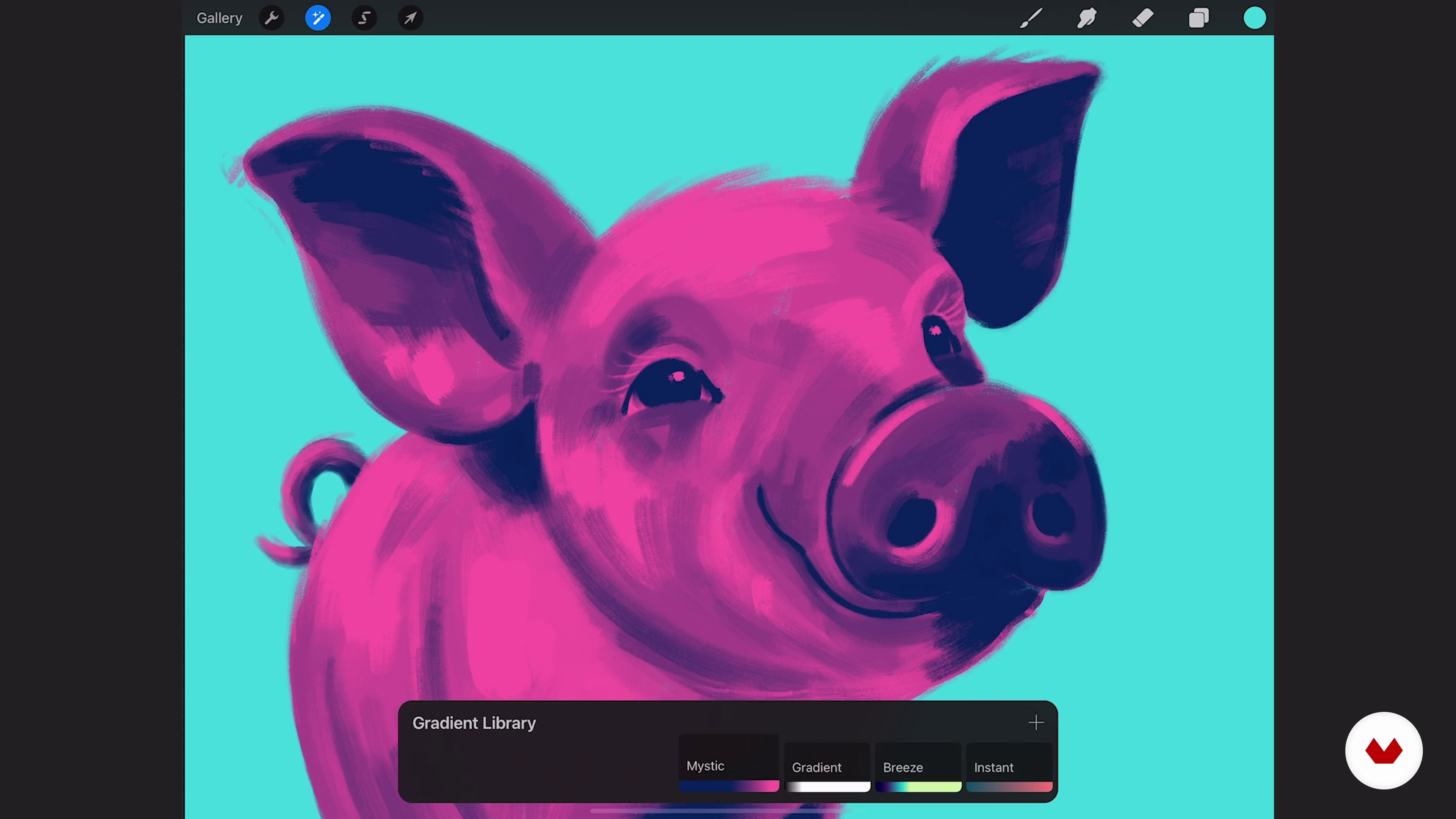The height and width of the screenshot is (819, 1456).
Task: Open the Layers panel
Action: 1198,18
